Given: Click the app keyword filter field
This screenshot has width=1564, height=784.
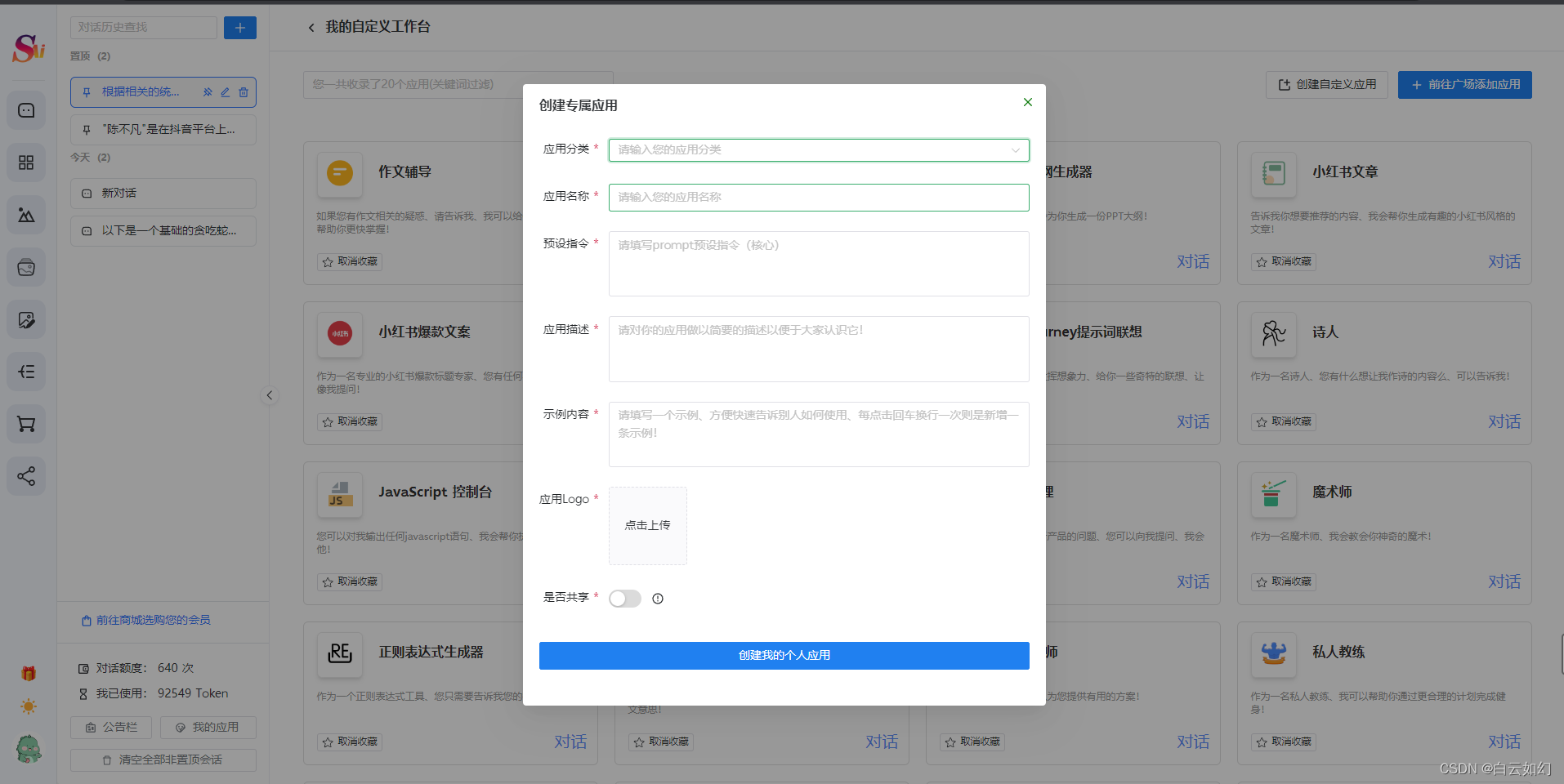Looking at the screenshot, I should pyautogui.click(x=458, y=85).
